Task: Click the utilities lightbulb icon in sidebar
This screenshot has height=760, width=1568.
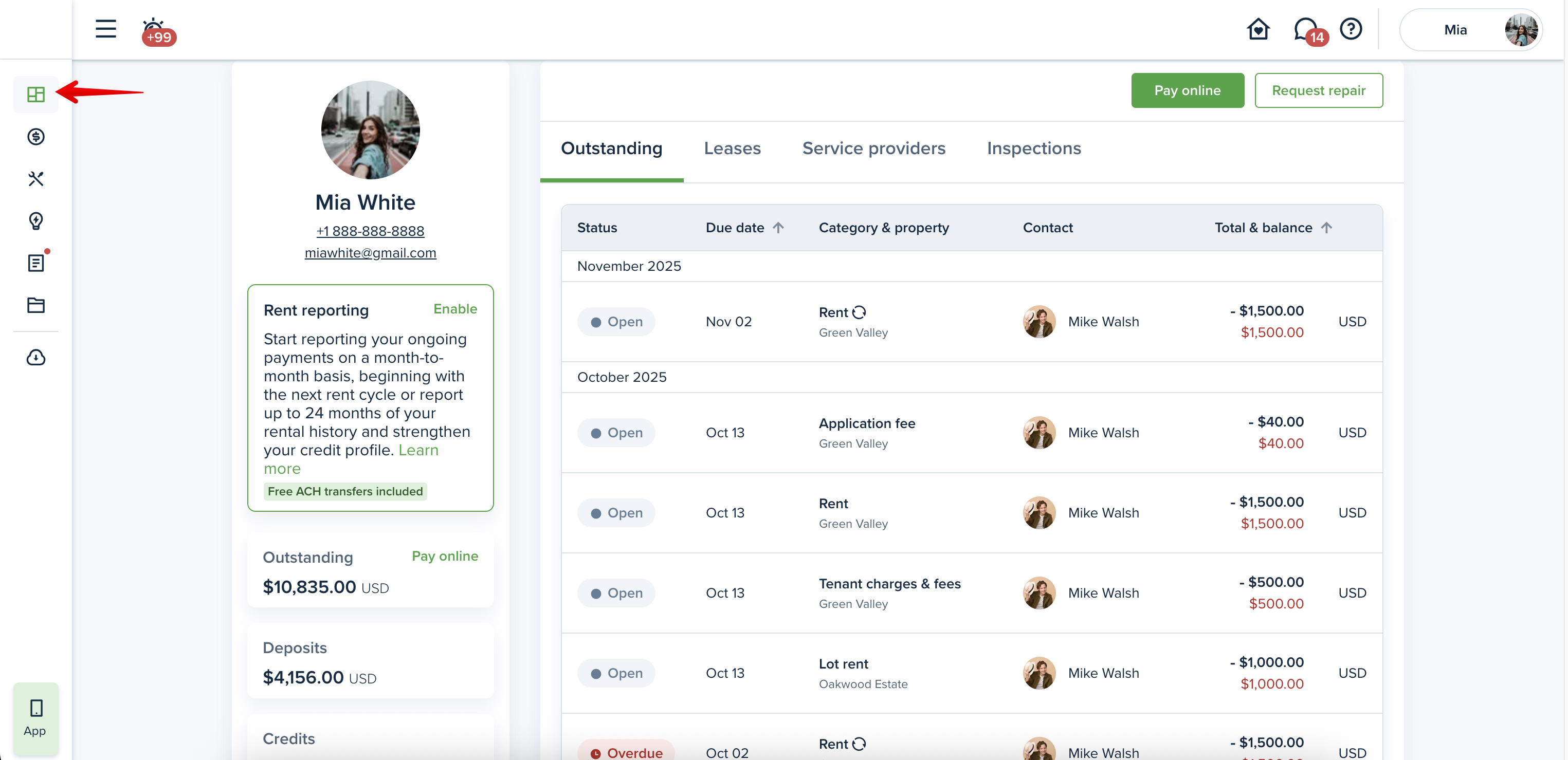Action: (36, 221)
